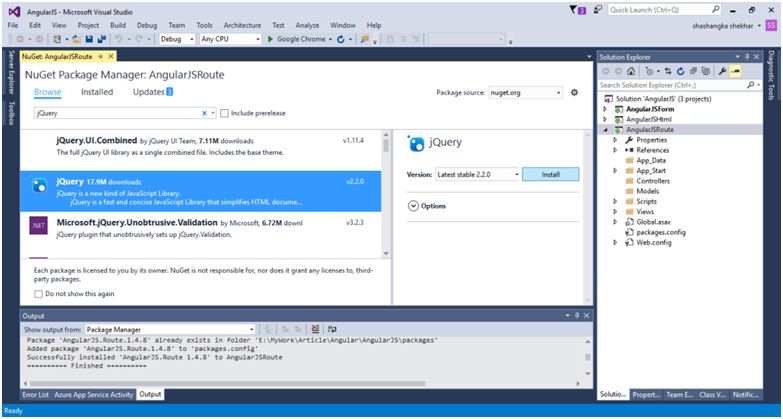The image size is (783, 419).
Task: Click Solution Explorer search magnifier icon
Action: (x=750, y=85)
